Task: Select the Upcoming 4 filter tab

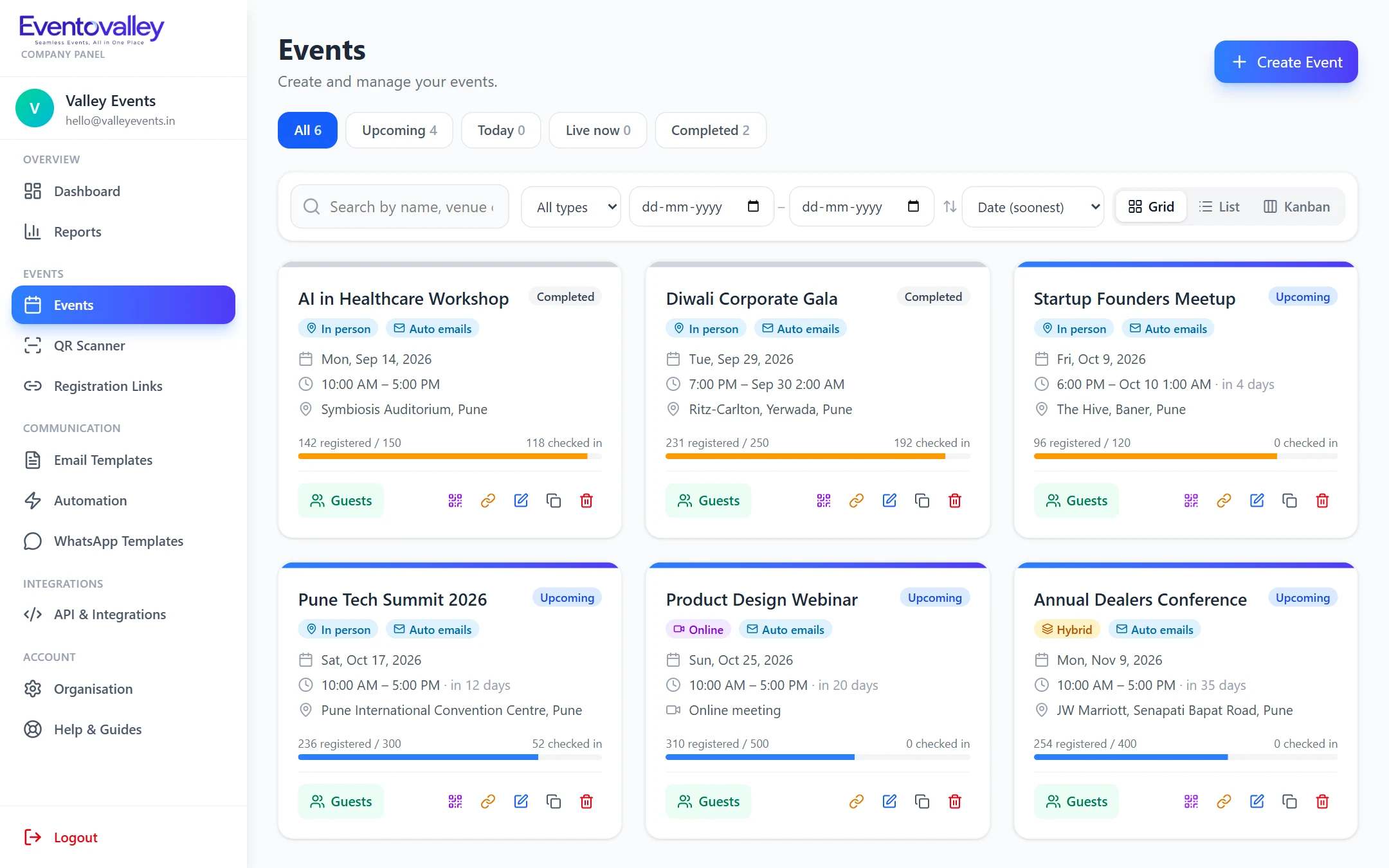Action: tap(399, 130)
